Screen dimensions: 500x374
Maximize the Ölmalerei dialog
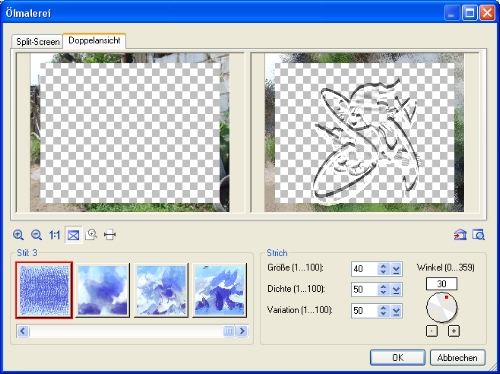tap(469, 13)
